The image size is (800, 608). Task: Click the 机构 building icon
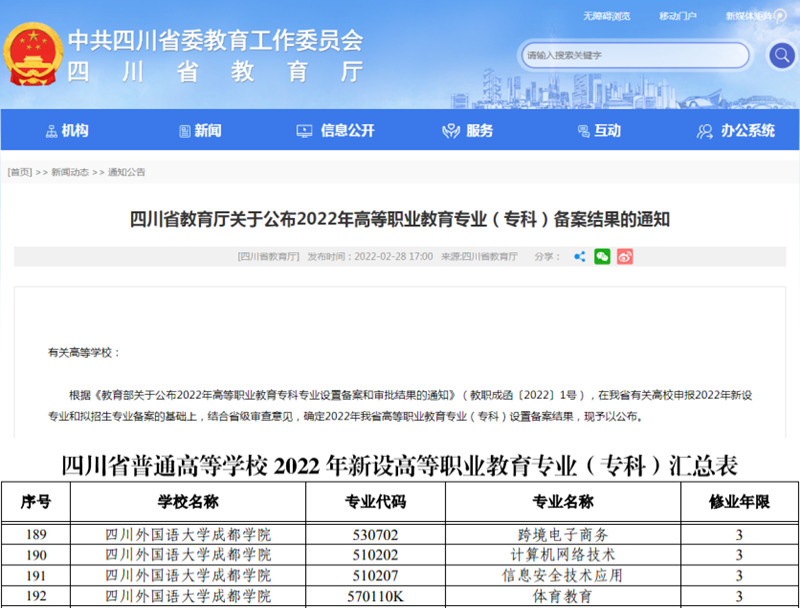pyautogui.click(x=51, y=131)
